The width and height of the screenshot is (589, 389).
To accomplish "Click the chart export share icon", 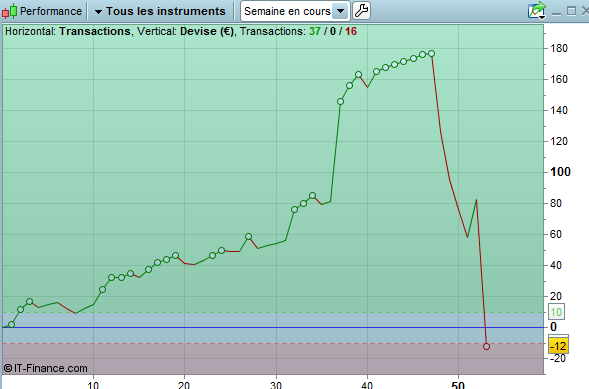I will (537, 10).
